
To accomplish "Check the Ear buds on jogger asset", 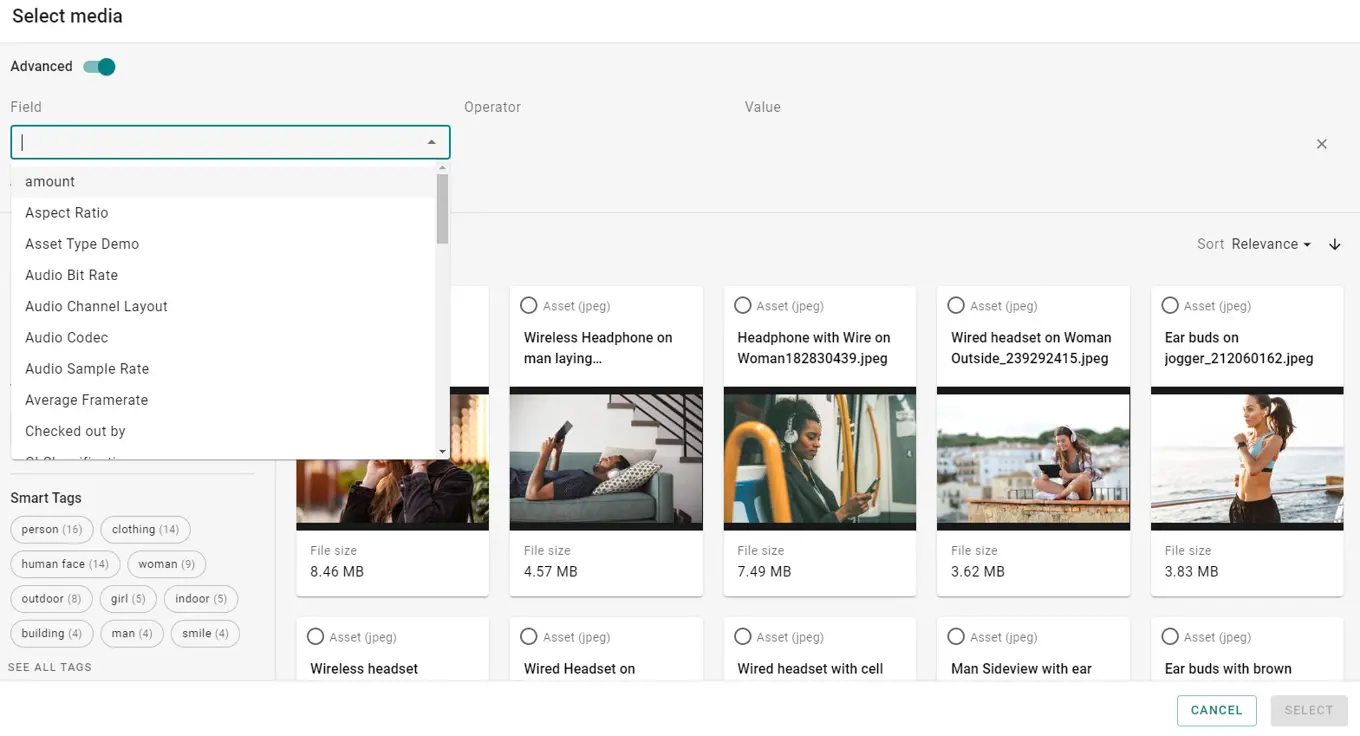I will pyautogui.click(x=1169, y=305).
